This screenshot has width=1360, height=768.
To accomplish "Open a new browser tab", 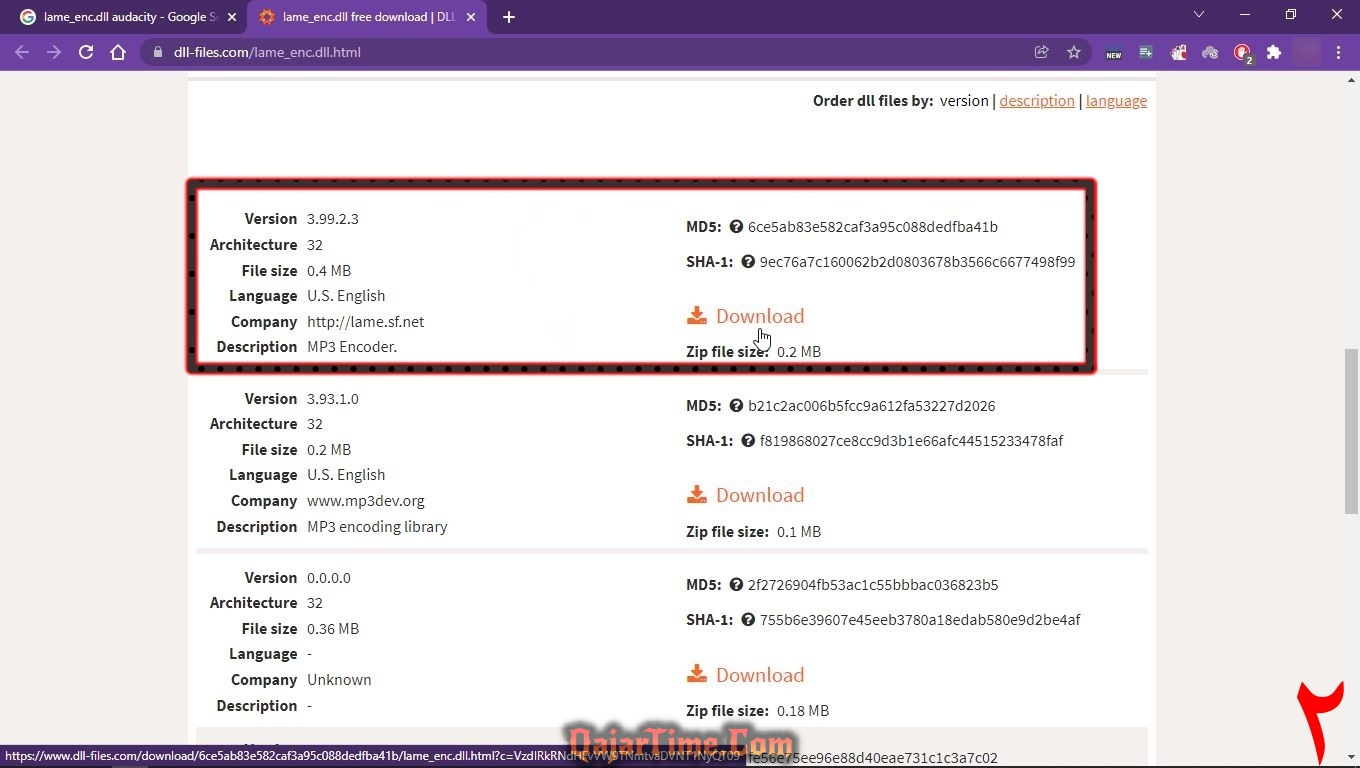I will (x=509, y=17).
